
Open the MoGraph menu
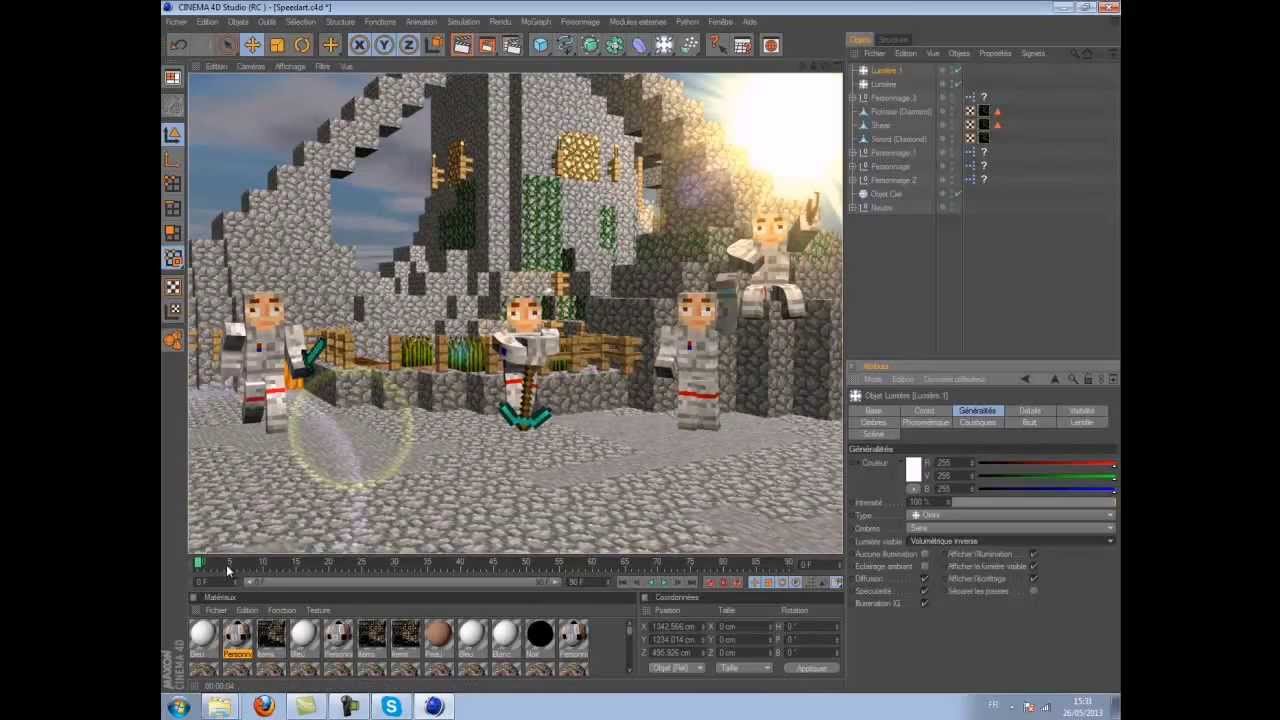click(x=536, y=22)
